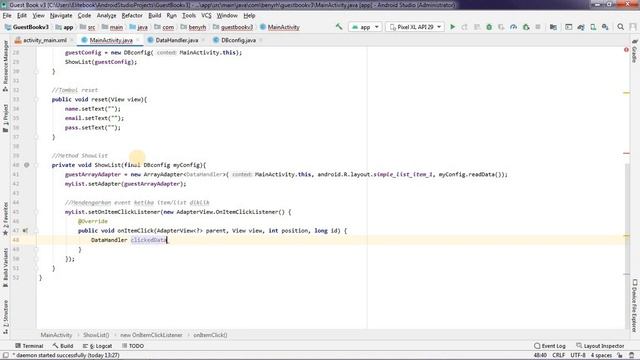Open Device File Explorer side panel

pos(635,305)
